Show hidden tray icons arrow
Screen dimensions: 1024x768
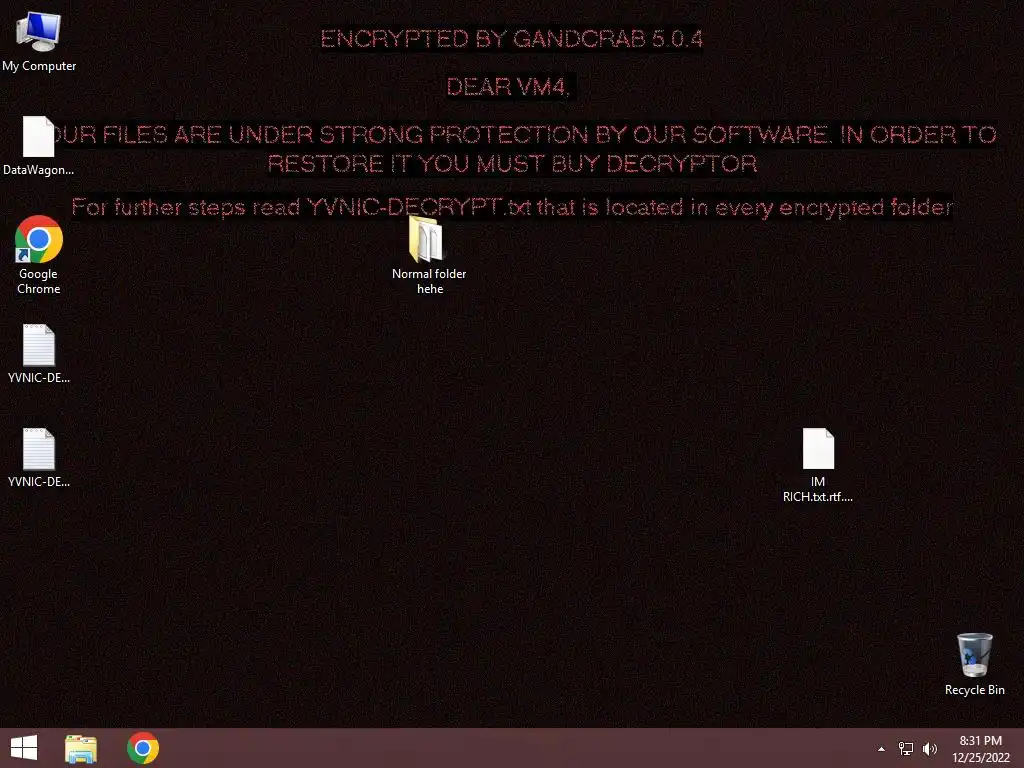[x=881, y=749]
